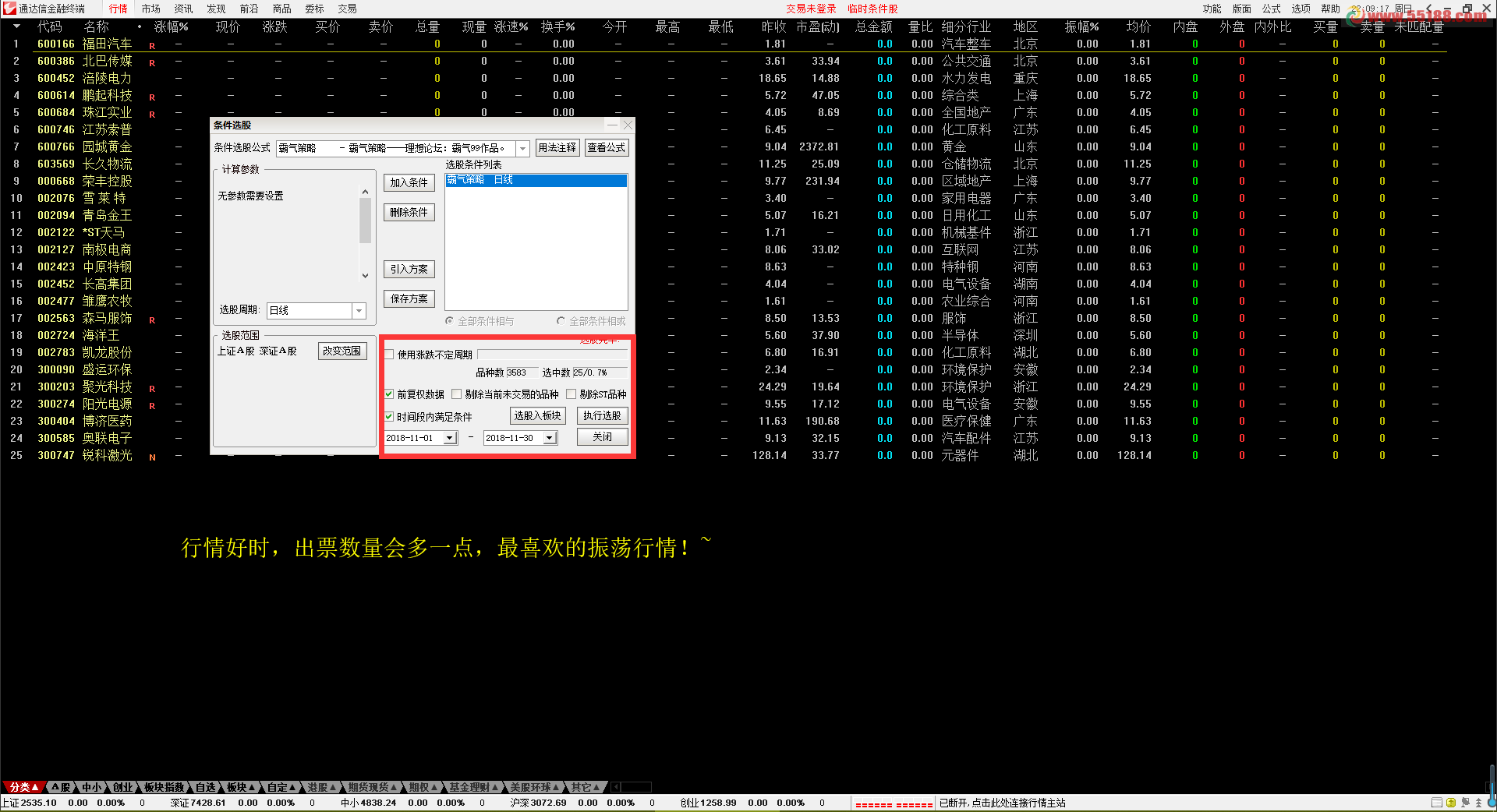Switch to the A股 bottom tab
1497x812 pixels.
pos(61,787)
